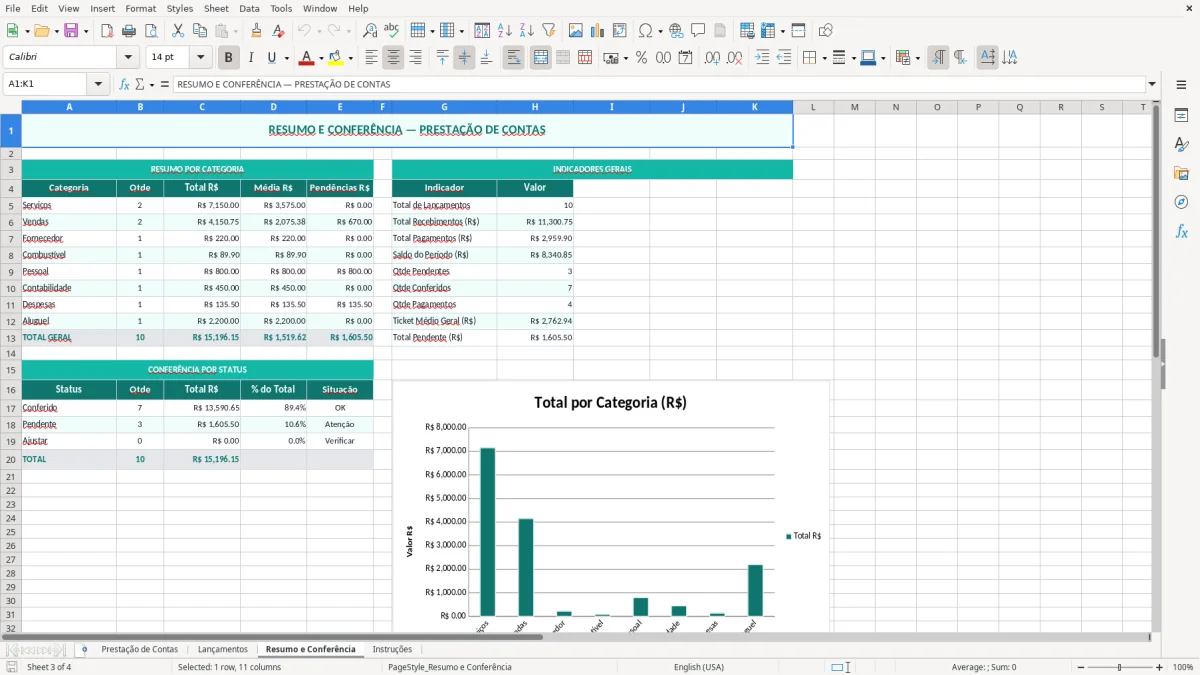1200x675 pixels.
Task: Open the Function Wizard
Action: [125, 85]
